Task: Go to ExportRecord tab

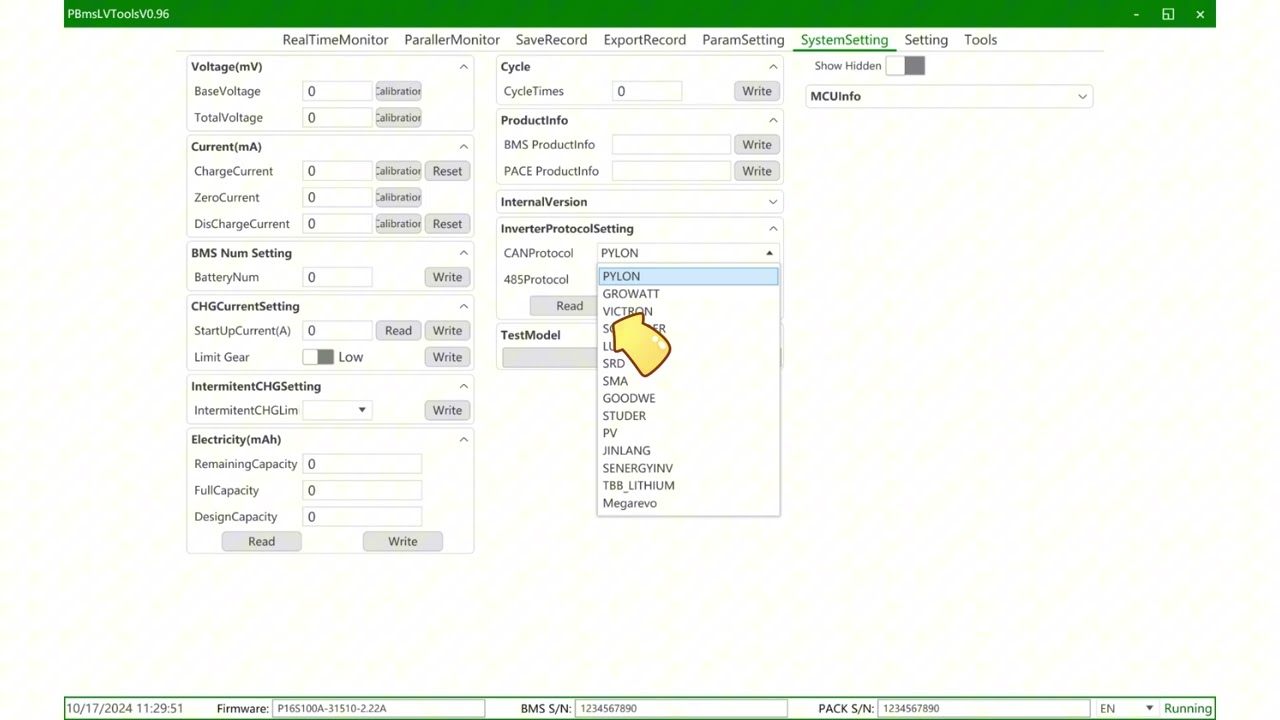Action: click(645, 39)
